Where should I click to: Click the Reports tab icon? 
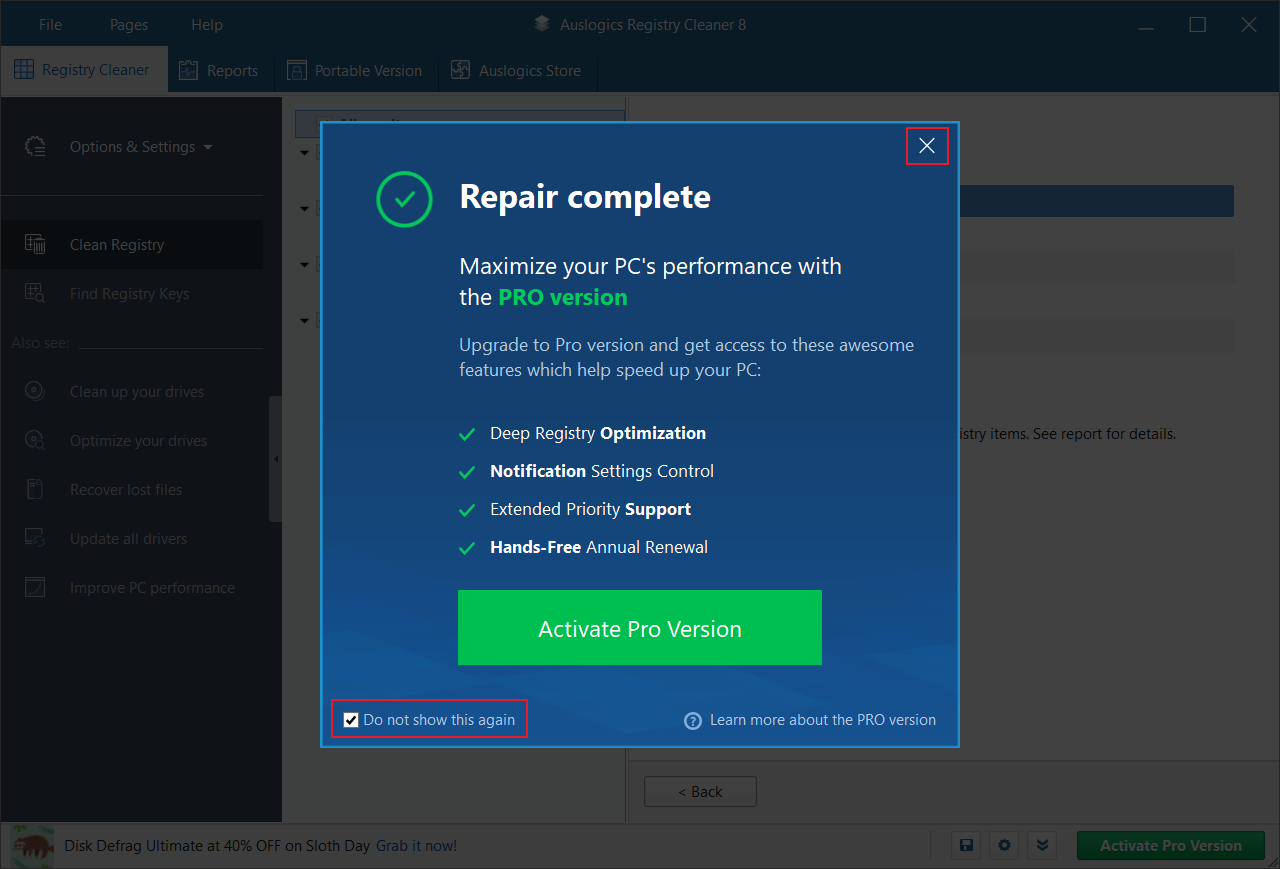pos(188,70)
